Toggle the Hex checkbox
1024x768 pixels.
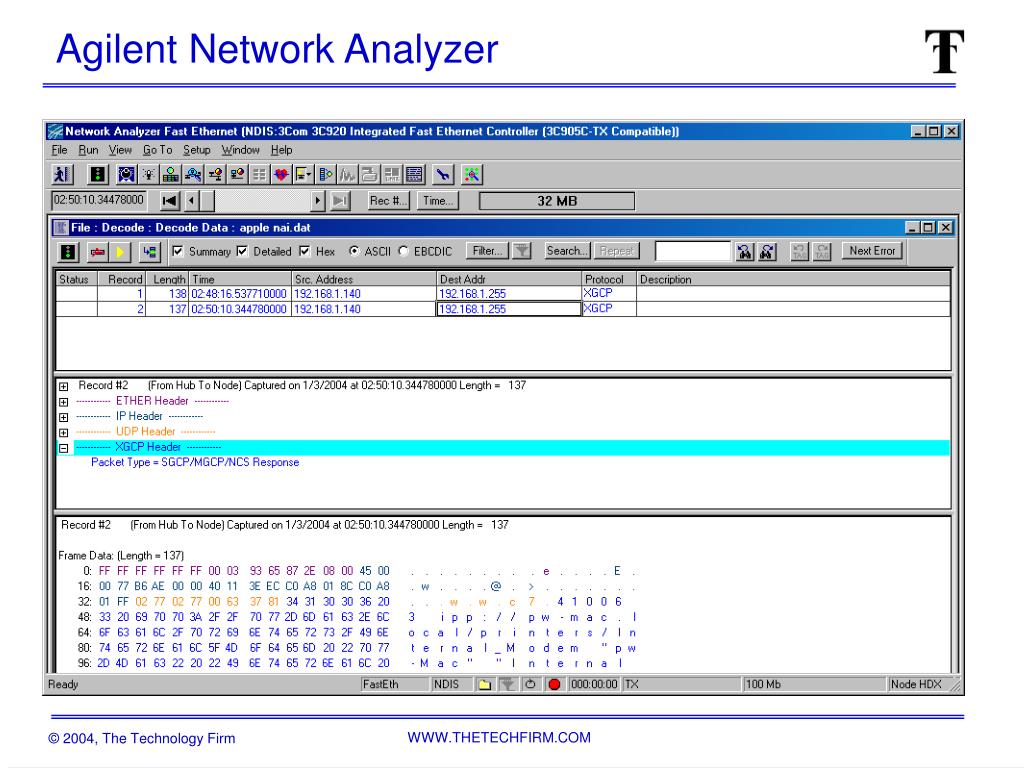point(304,251)
